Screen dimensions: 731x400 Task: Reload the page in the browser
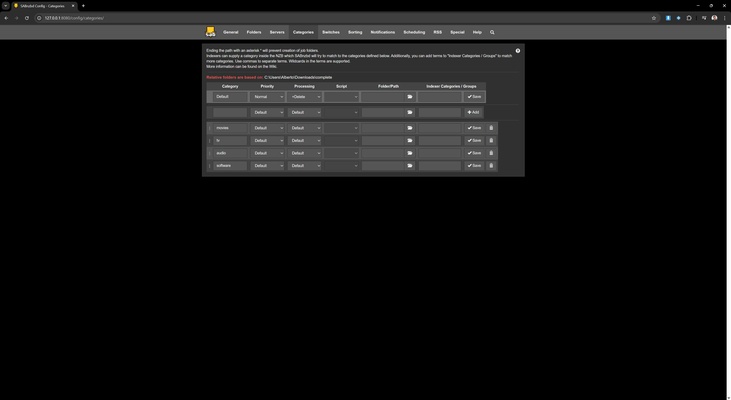(x=27, y=18)
